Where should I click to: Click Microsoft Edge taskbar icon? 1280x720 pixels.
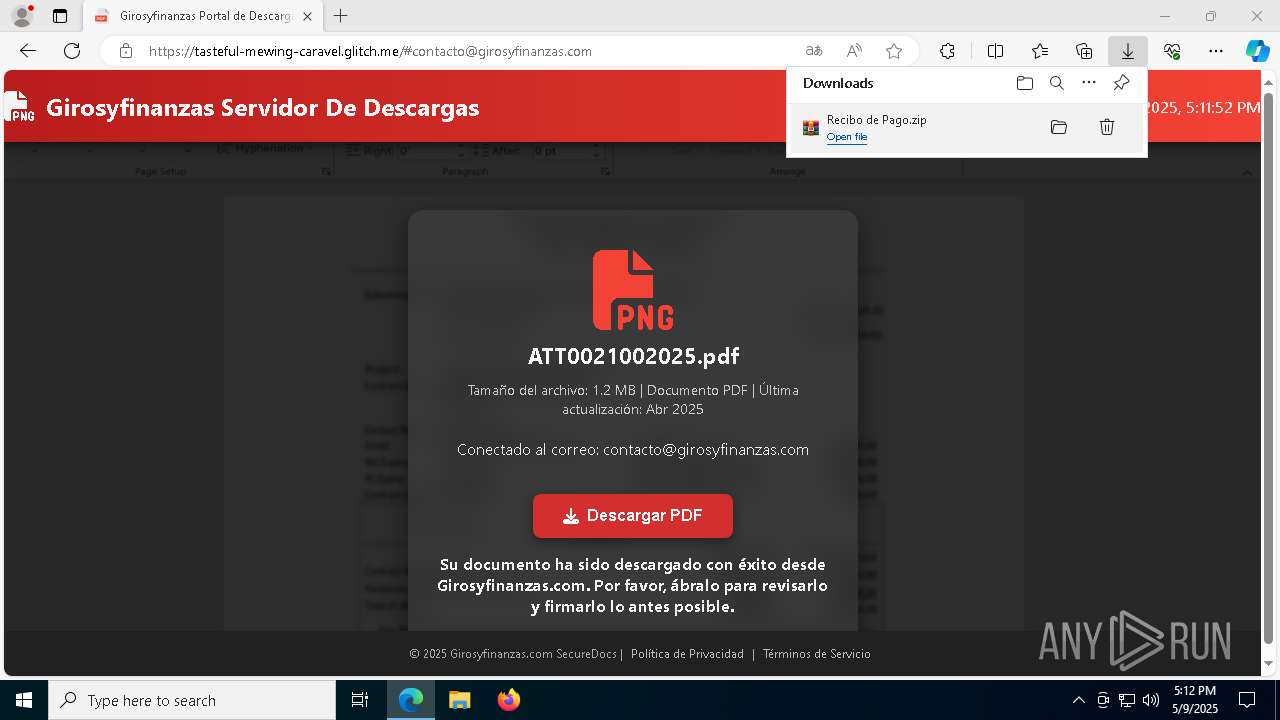(411, 700)
